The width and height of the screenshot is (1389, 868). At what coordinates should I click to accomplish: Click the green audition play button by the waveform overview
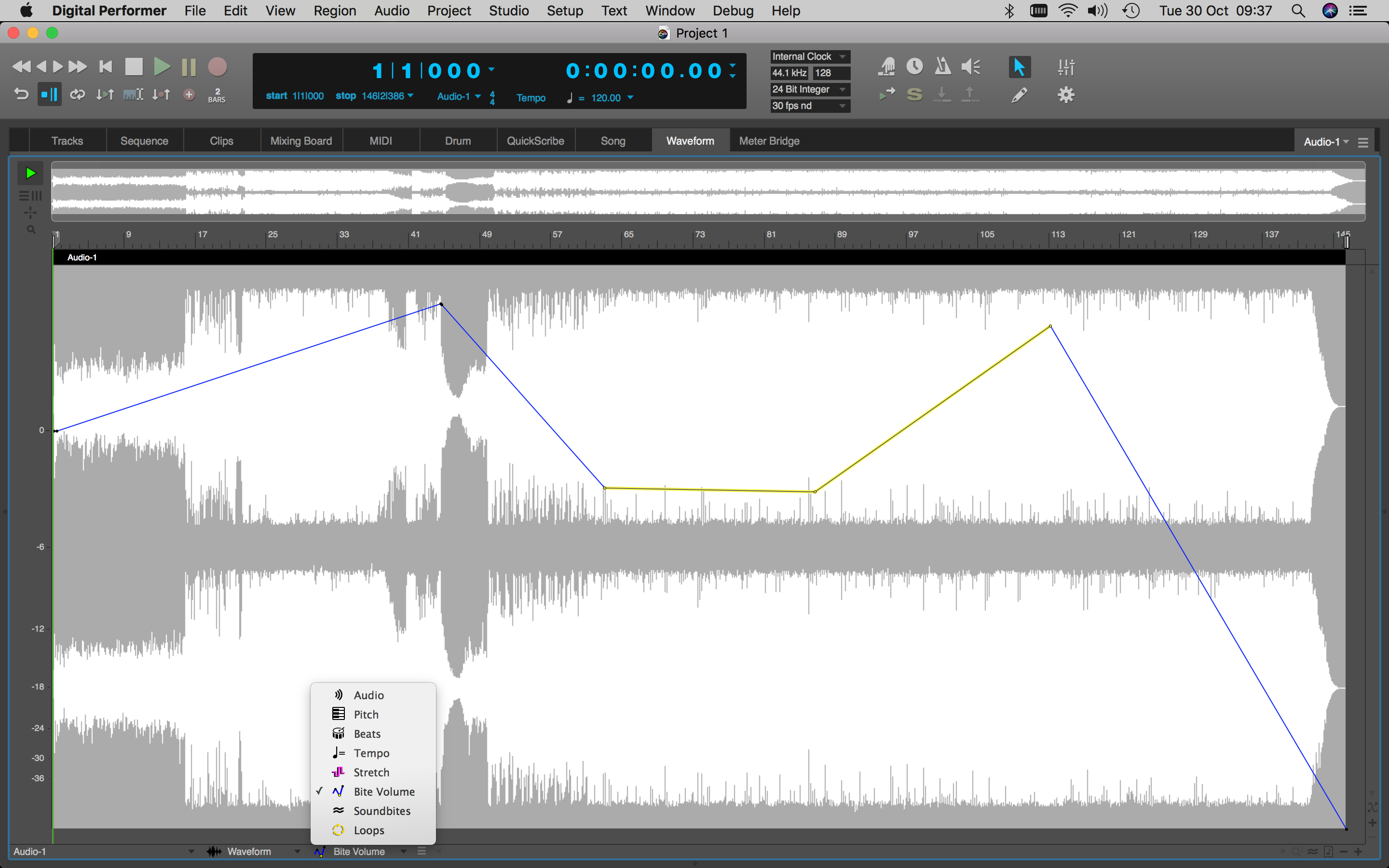[x=30, y=173]
